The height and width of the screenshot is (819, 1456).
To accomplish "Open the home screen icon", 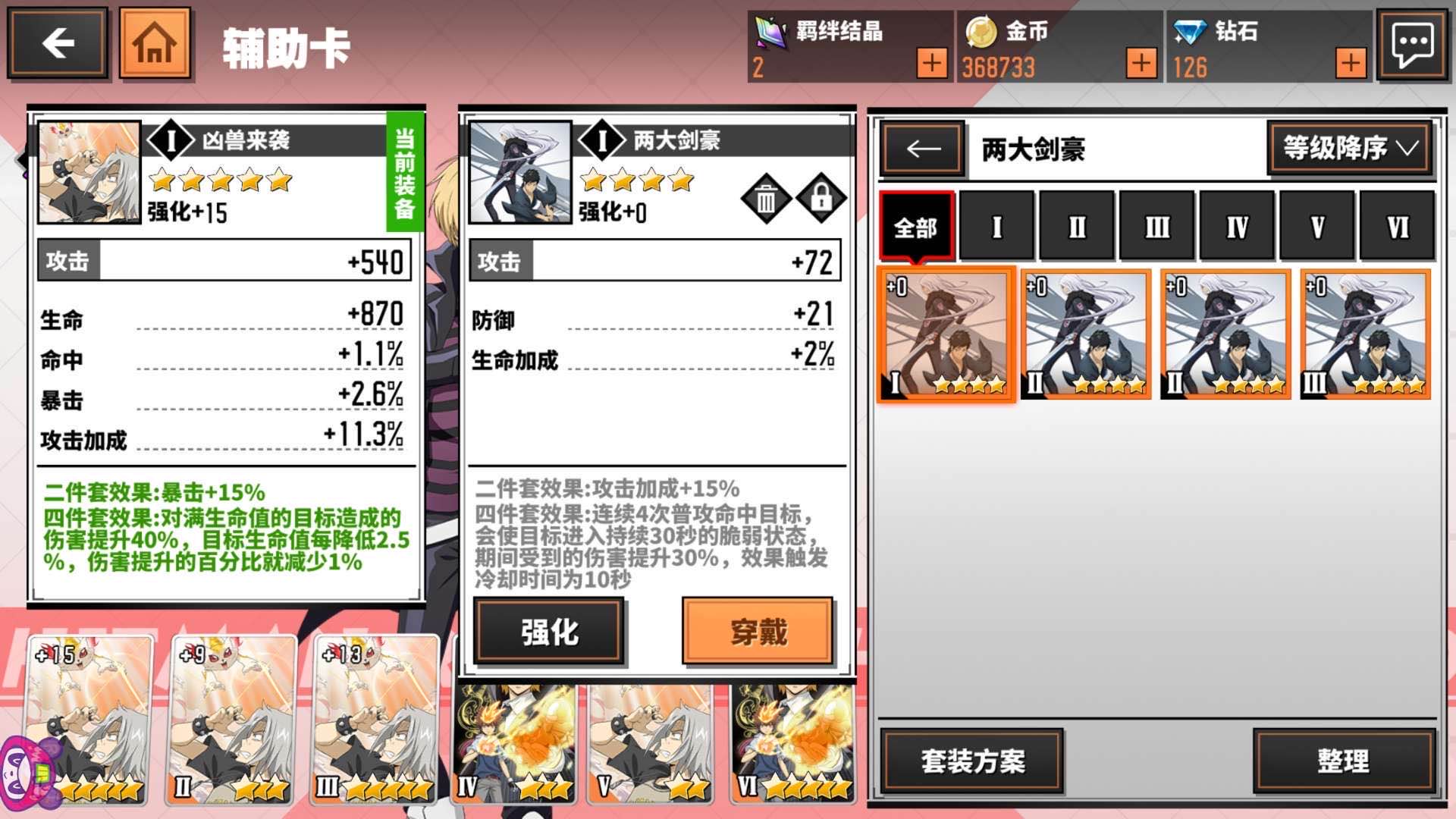I will tap(155, 42).
